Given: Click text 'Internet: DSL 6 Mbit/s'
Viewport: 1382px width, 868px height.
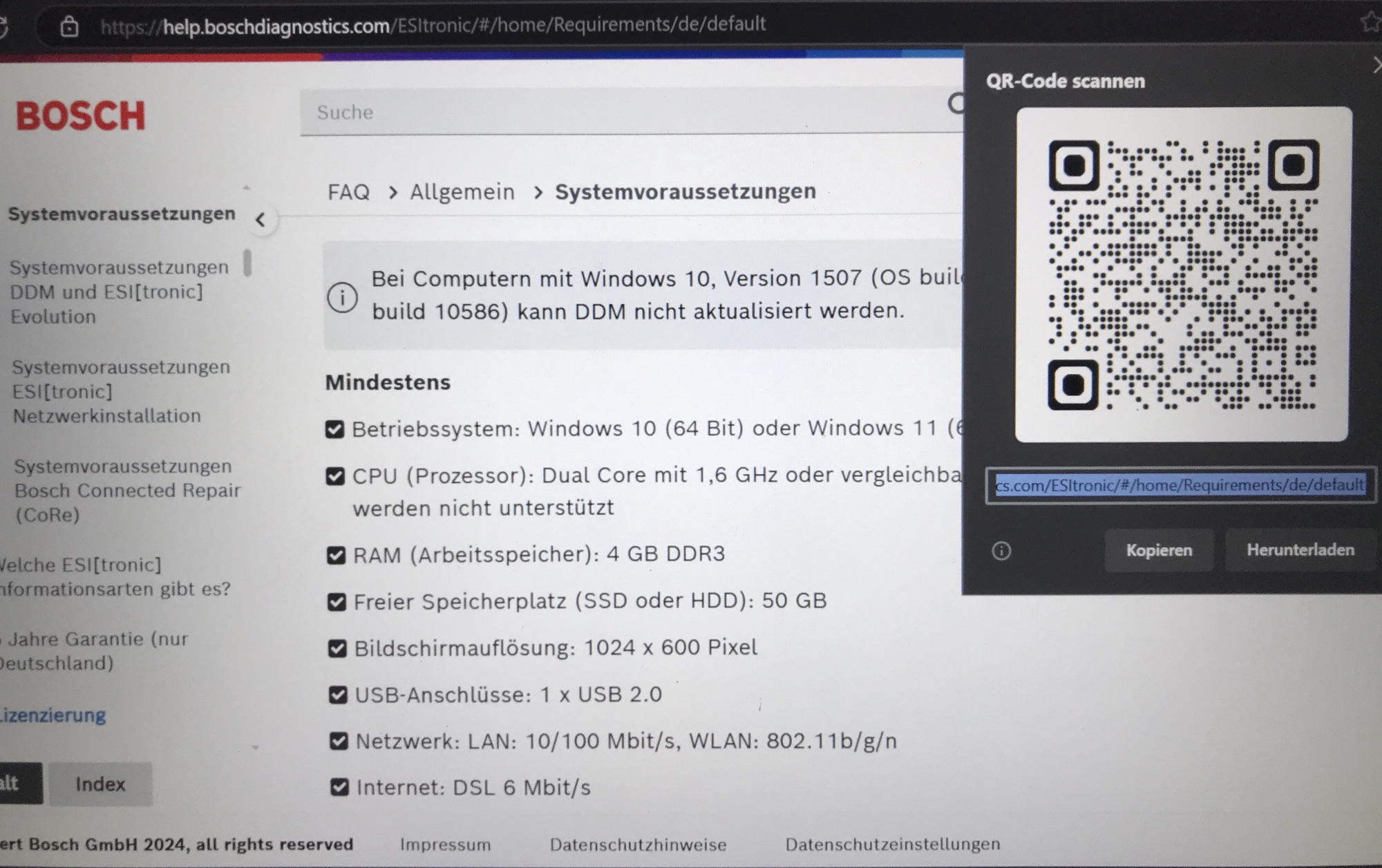Looking at the screenshot, I should tap(473, 788).
